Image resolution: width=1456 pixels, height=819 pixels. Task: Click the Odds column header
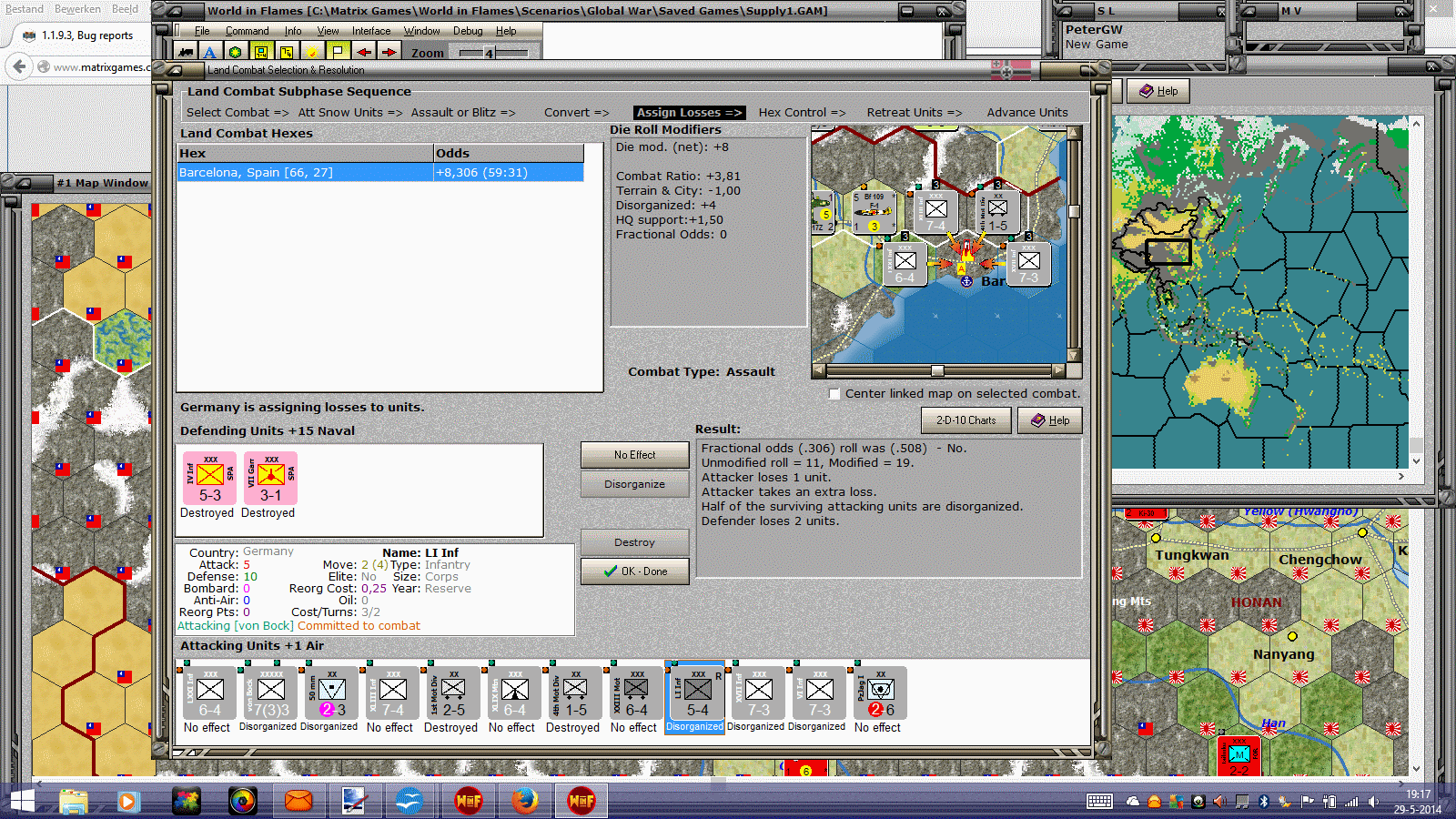click(x=509, y=153)
